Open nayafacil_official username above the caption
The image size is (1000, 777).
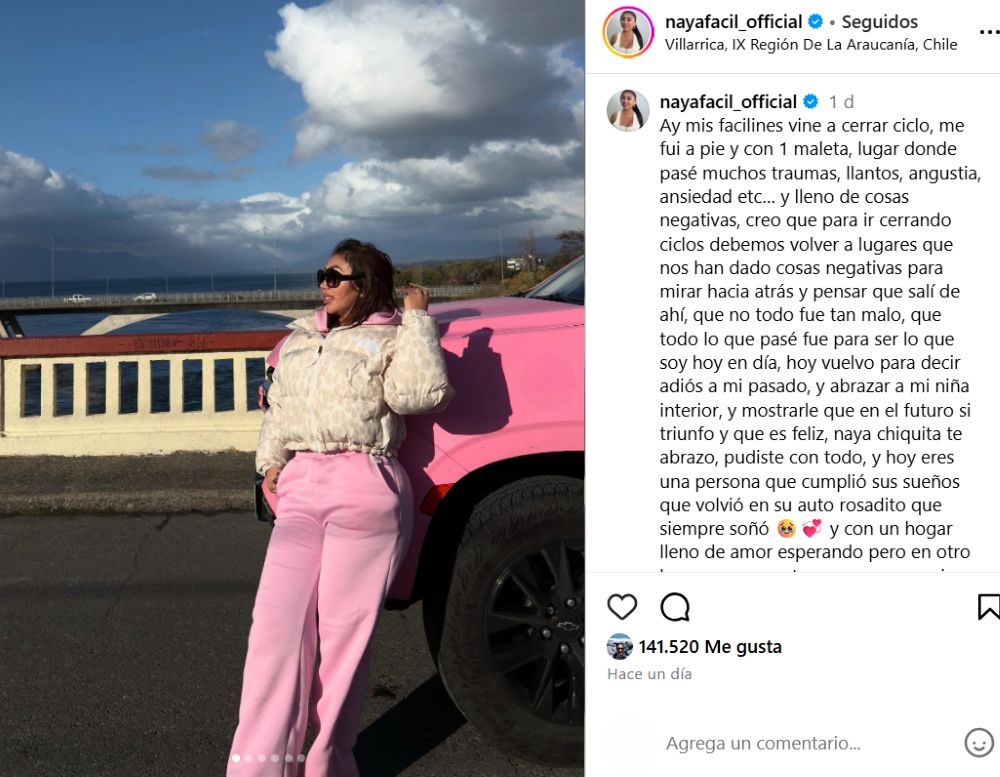pos(728,102)
